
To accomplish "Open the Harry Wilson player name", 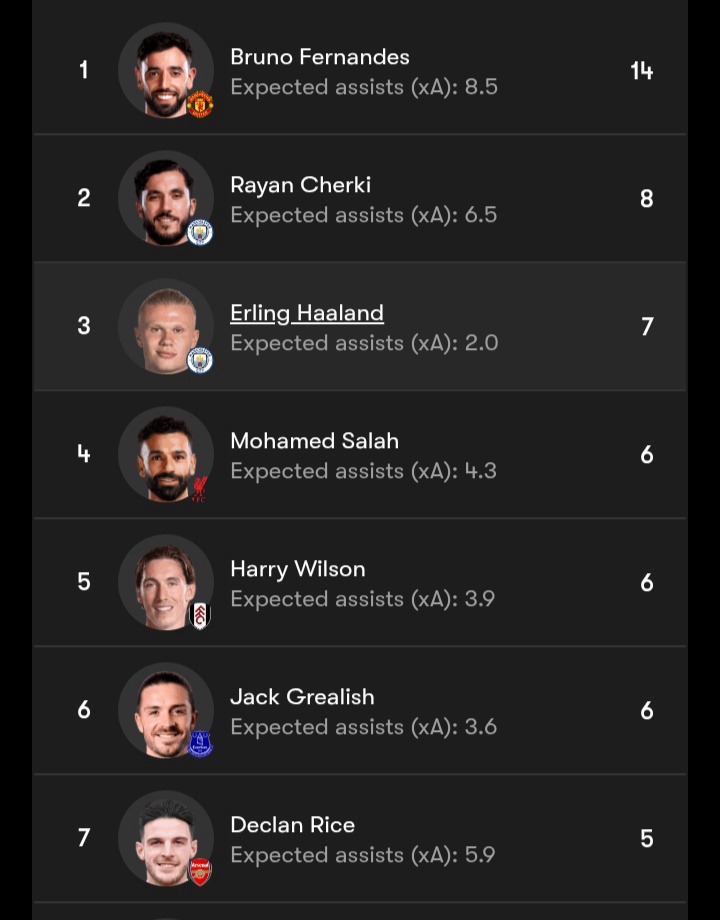I will [x=298, y=569].
